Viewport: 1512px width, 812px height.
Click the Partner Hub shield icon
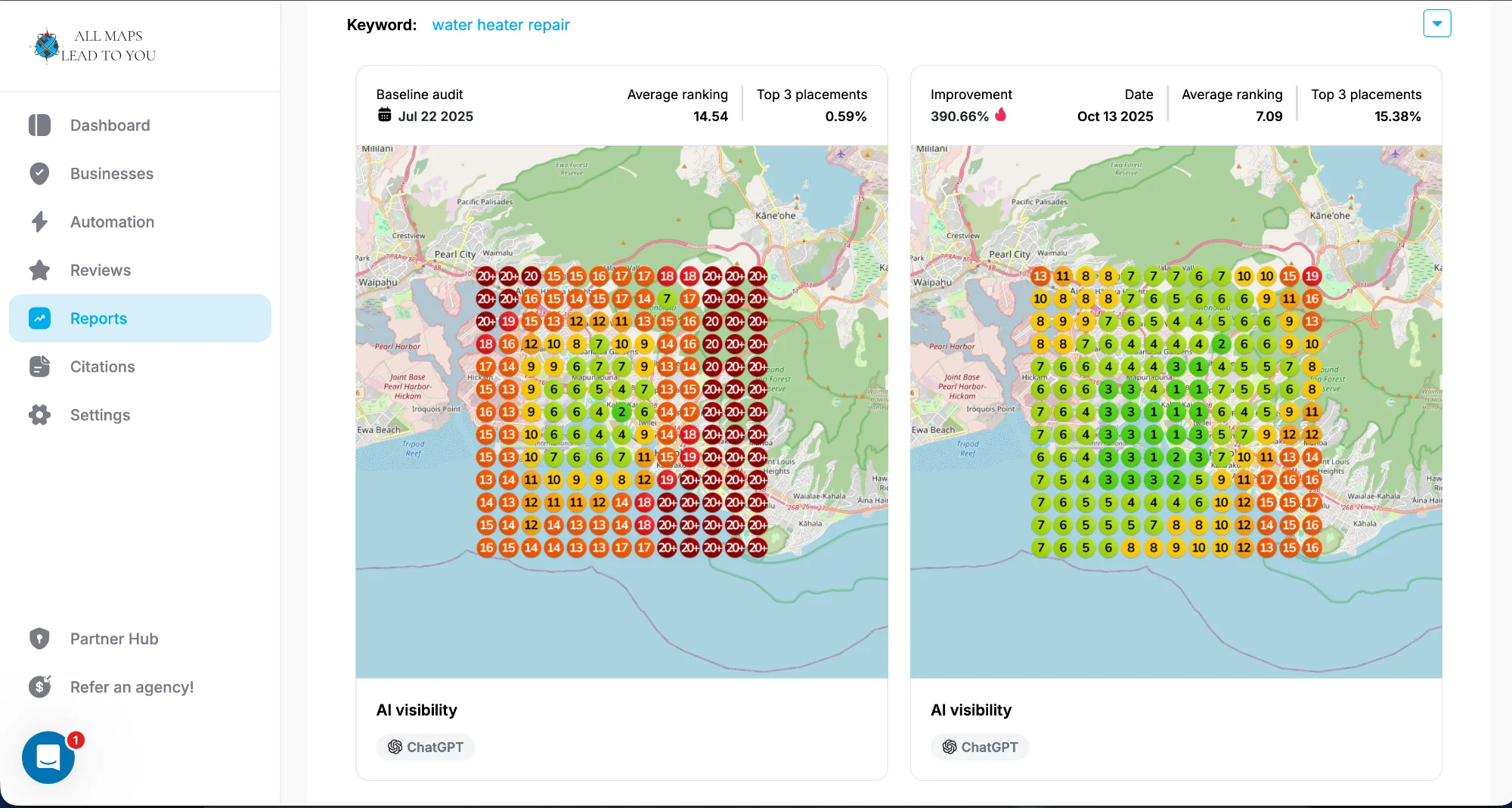pyautogui.click(x=40, y=639)
